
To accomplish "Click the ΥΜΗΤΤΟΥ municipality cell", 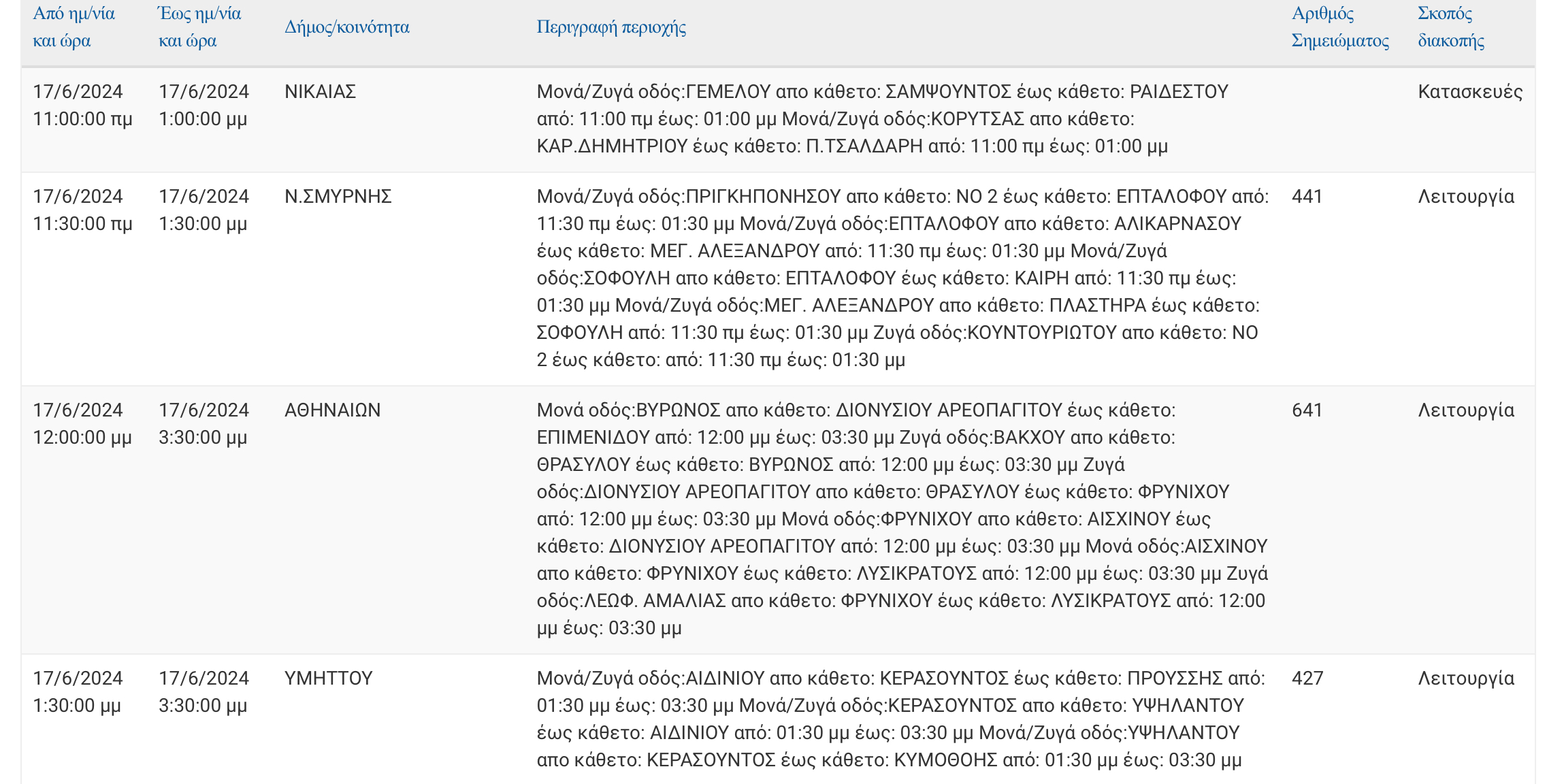I will 329,679.
